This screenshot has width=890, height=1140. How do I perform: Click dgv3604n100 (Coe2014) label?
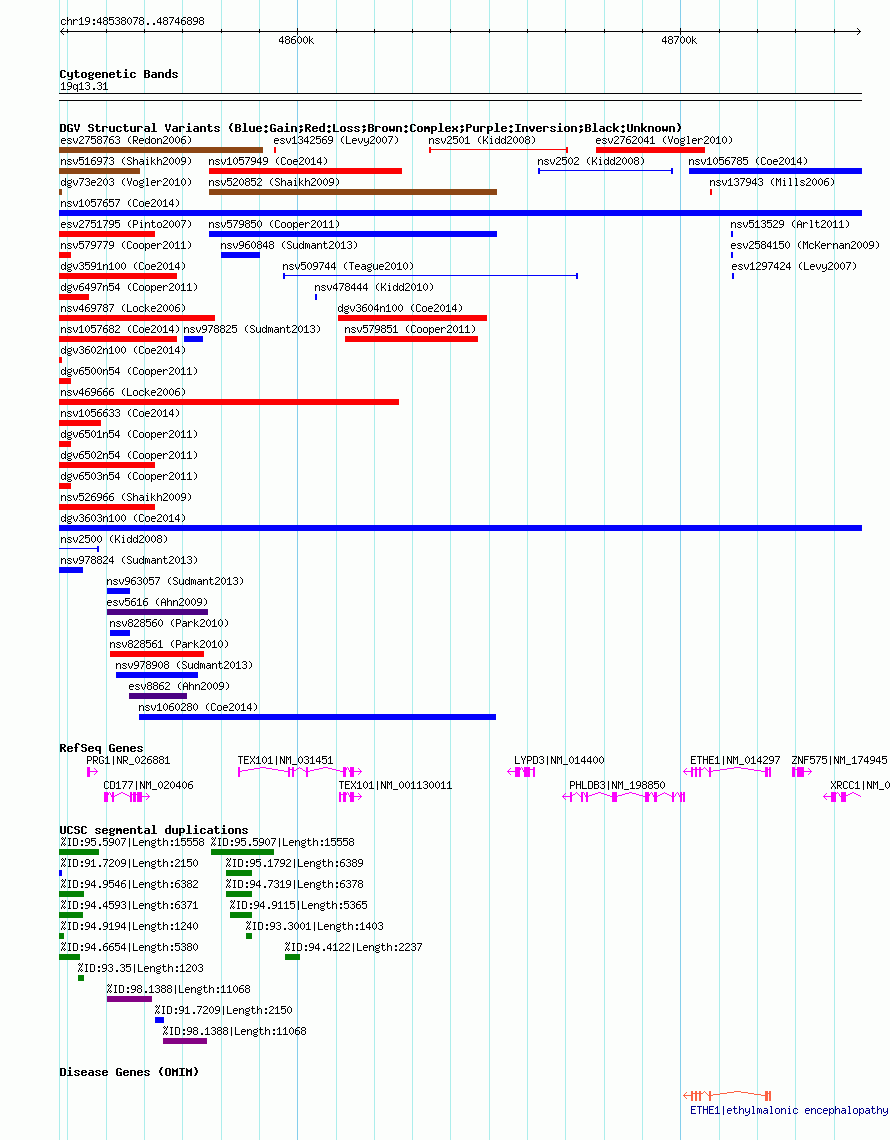point(400,309)
